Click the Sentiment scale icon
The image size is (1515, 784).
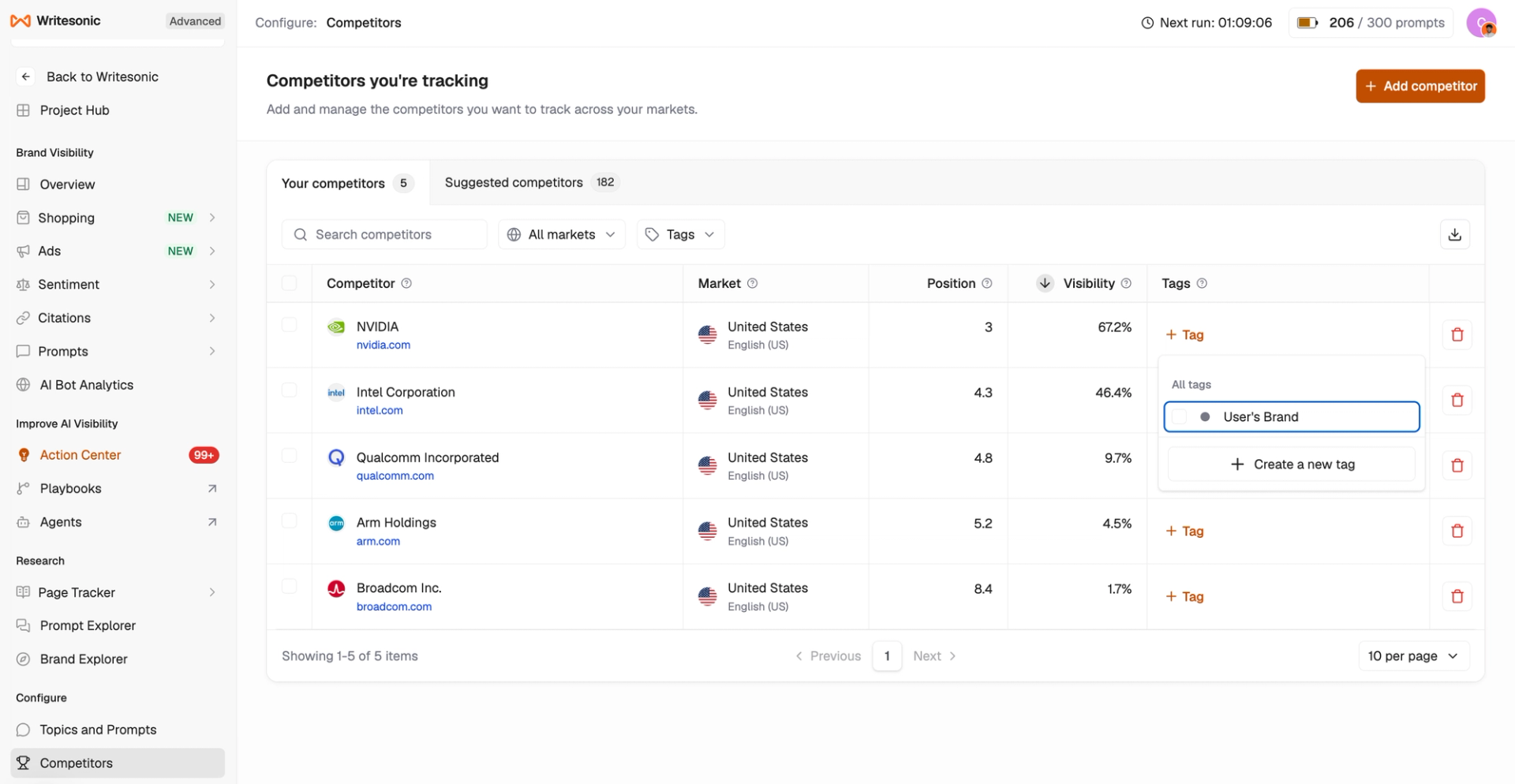[x=23, y=285]
